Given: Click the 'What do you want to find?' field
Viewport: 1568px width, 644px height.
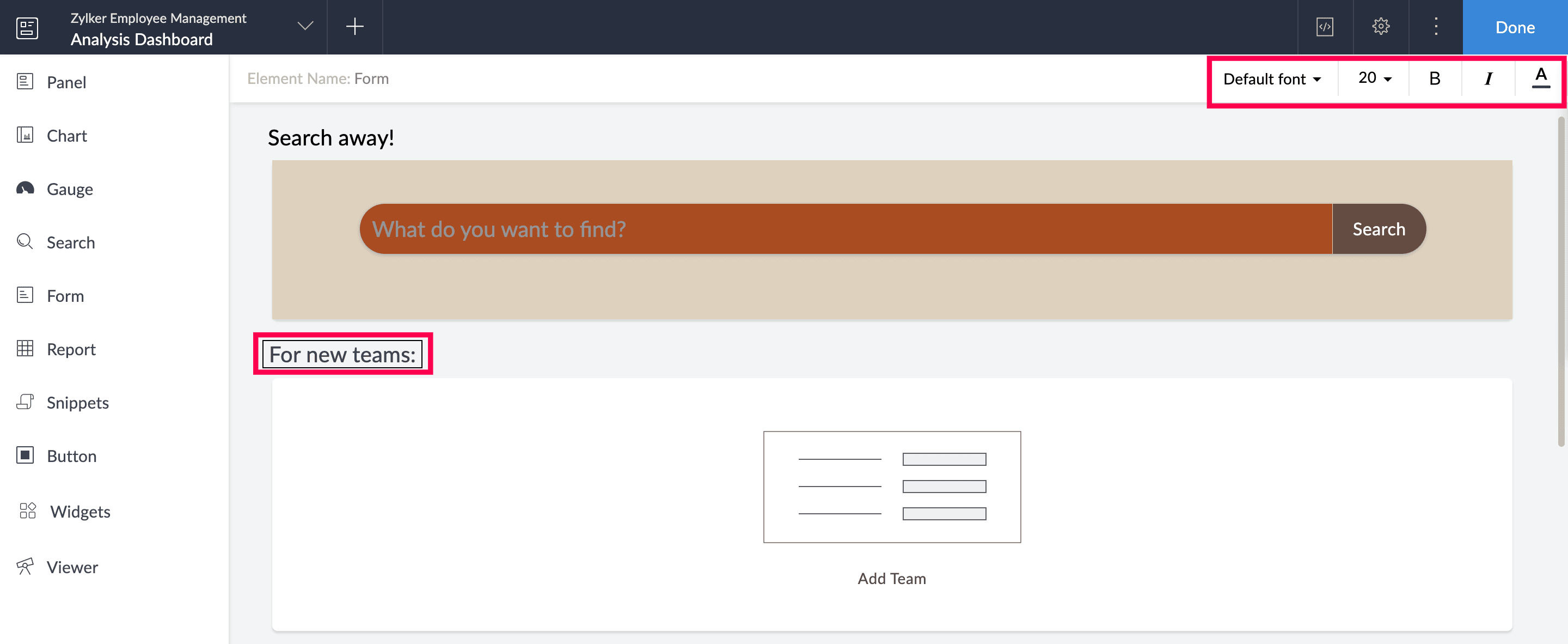Looking at the screenshot, I should [x=845, y=229].
